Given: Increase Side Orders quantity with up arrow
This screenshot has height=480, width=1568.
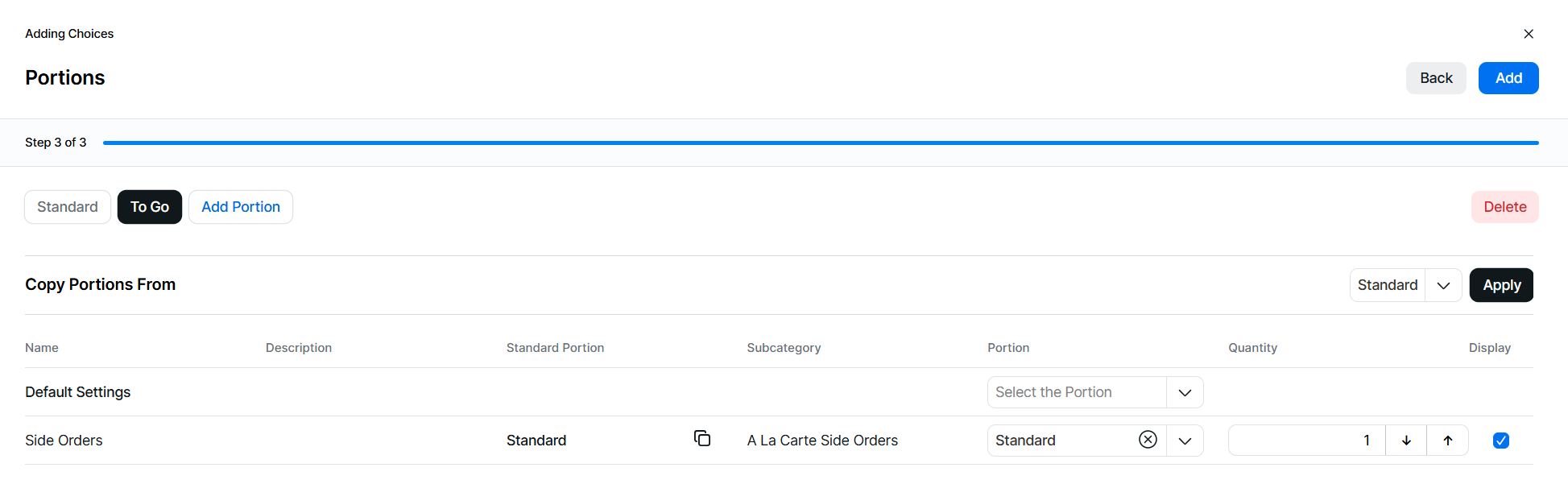Looking at the screenshot, I should (x=1447, y=441).
